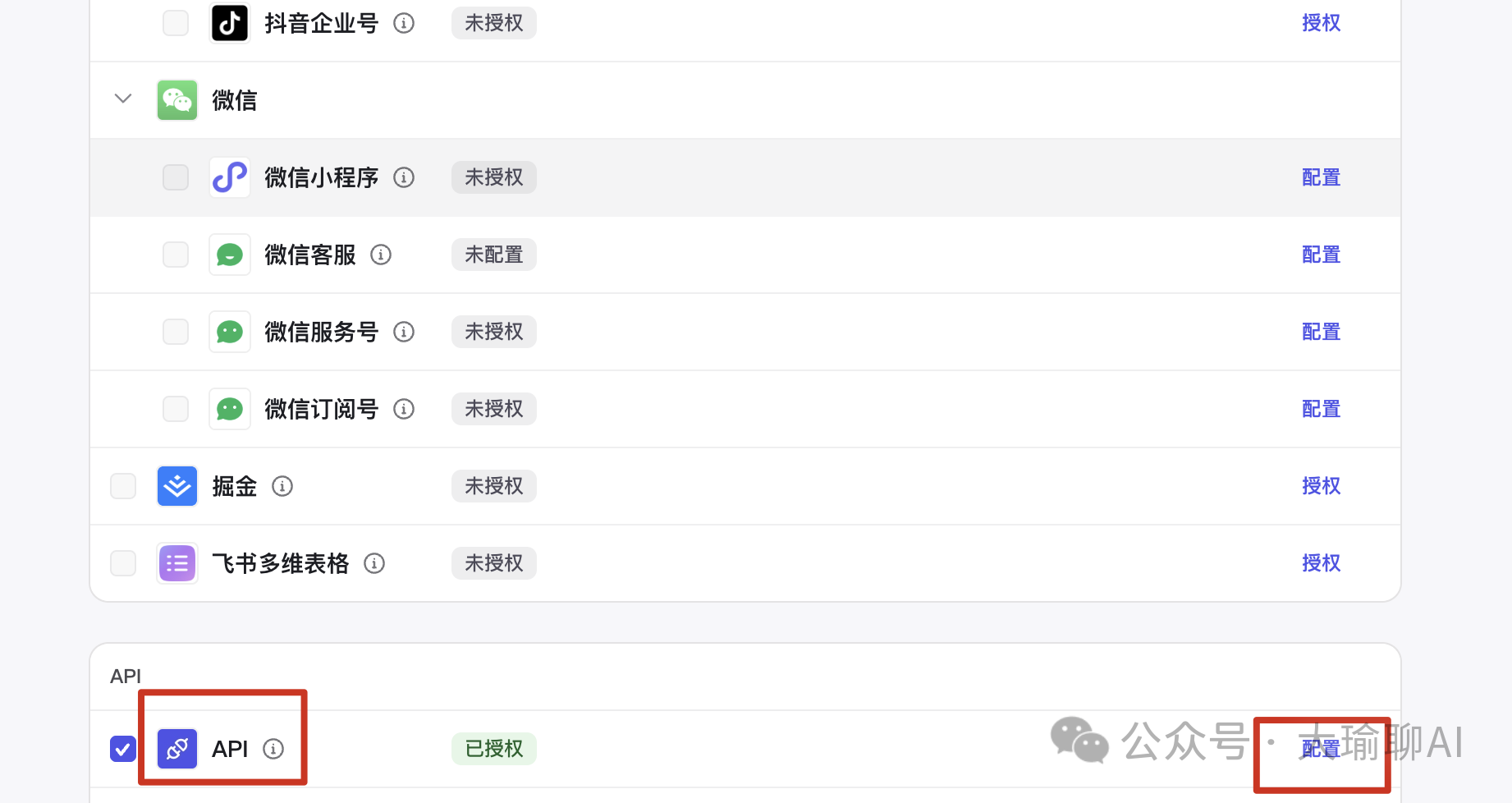Open the info tooltip next to API

(273, 748)
